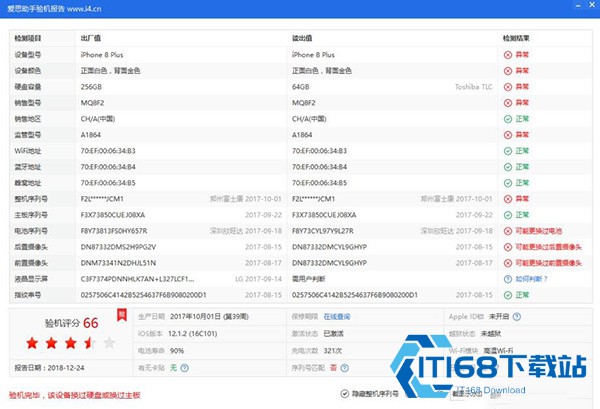The height and width of the screenshot is (409, 600).
Task: Select read Bluetooth address 70:EF:00:06:34:B4
Action: tap(320, 167)
